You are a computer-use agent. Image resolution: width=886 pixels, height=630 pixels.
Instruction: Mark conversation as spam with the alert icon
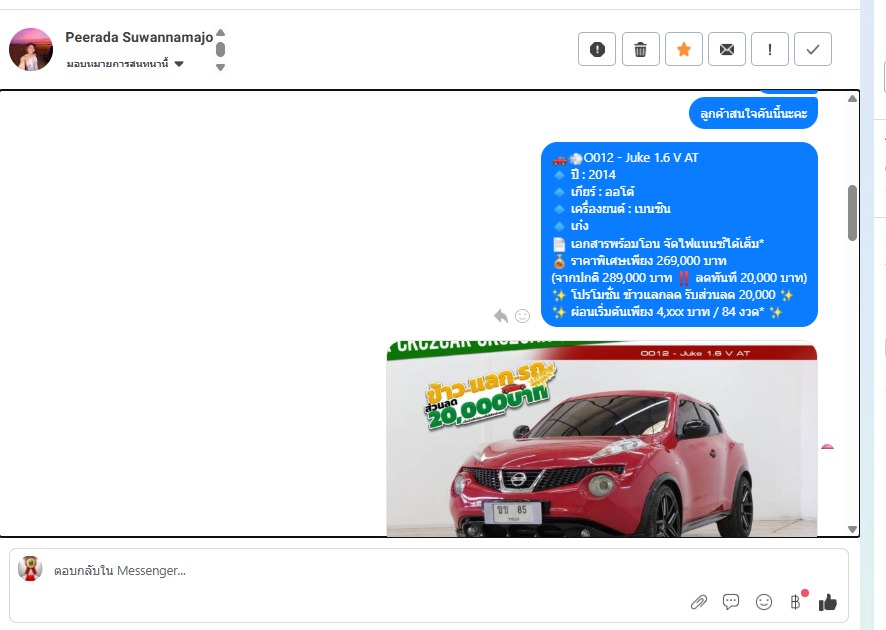pos(597,49)
